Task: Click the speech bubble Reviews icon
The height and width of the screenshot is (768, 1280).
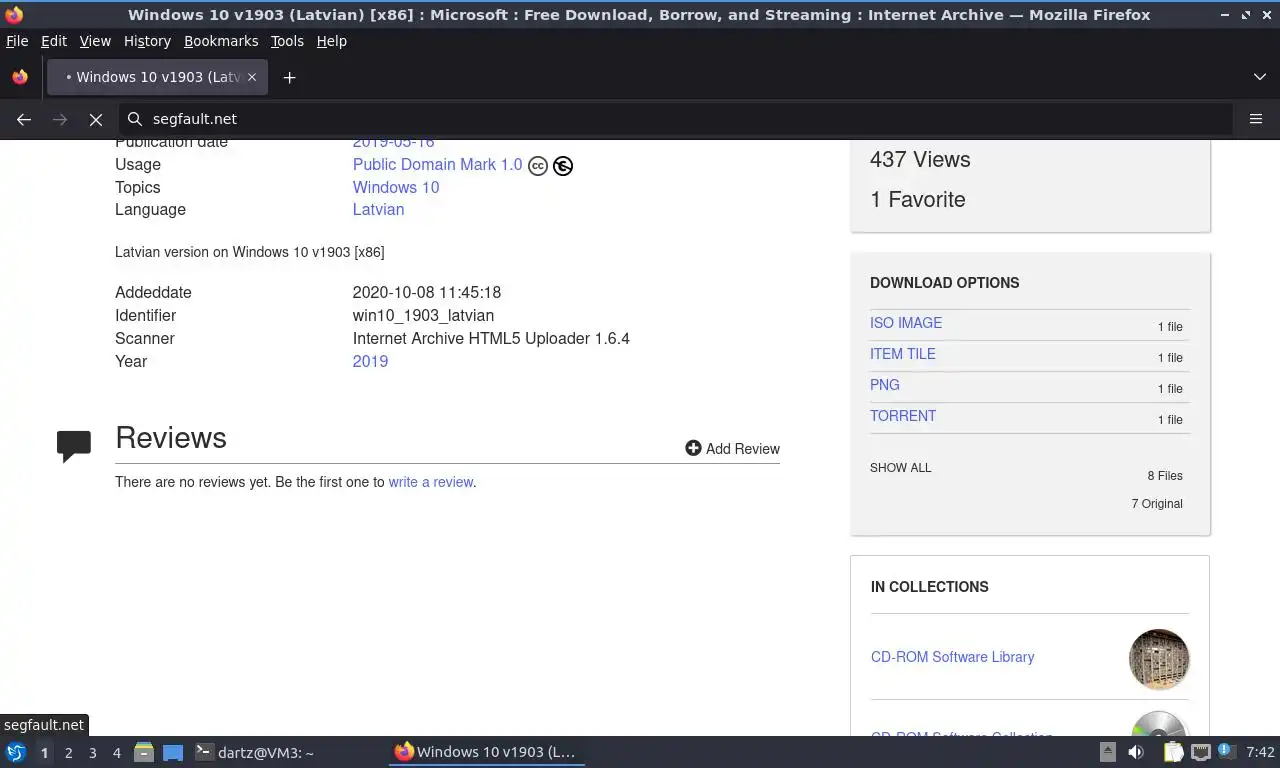Action: tap(74, 446)
